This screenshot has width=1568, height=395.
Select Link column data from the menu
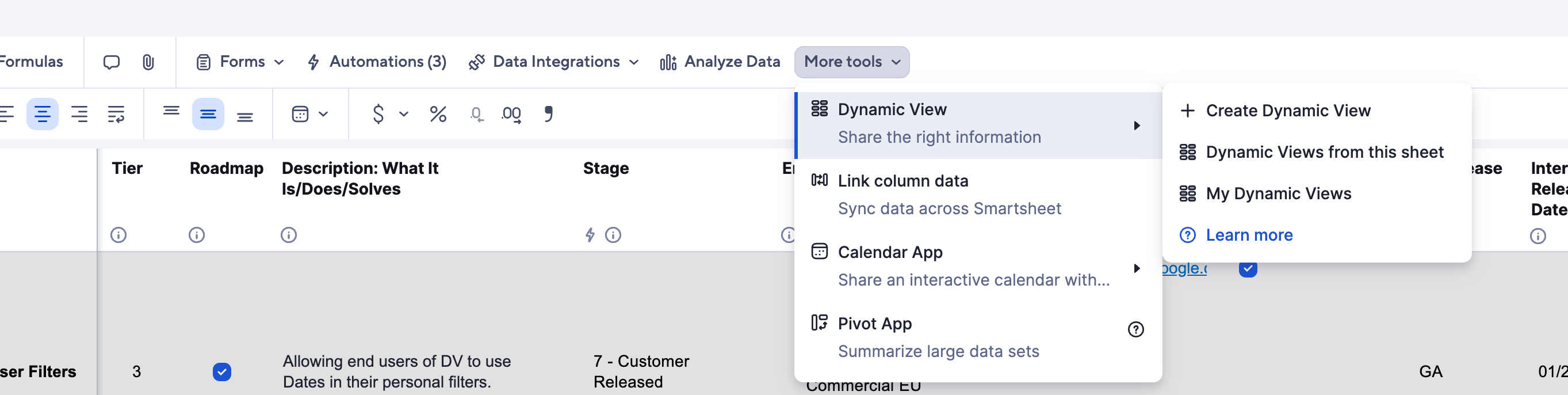[903, 180]
